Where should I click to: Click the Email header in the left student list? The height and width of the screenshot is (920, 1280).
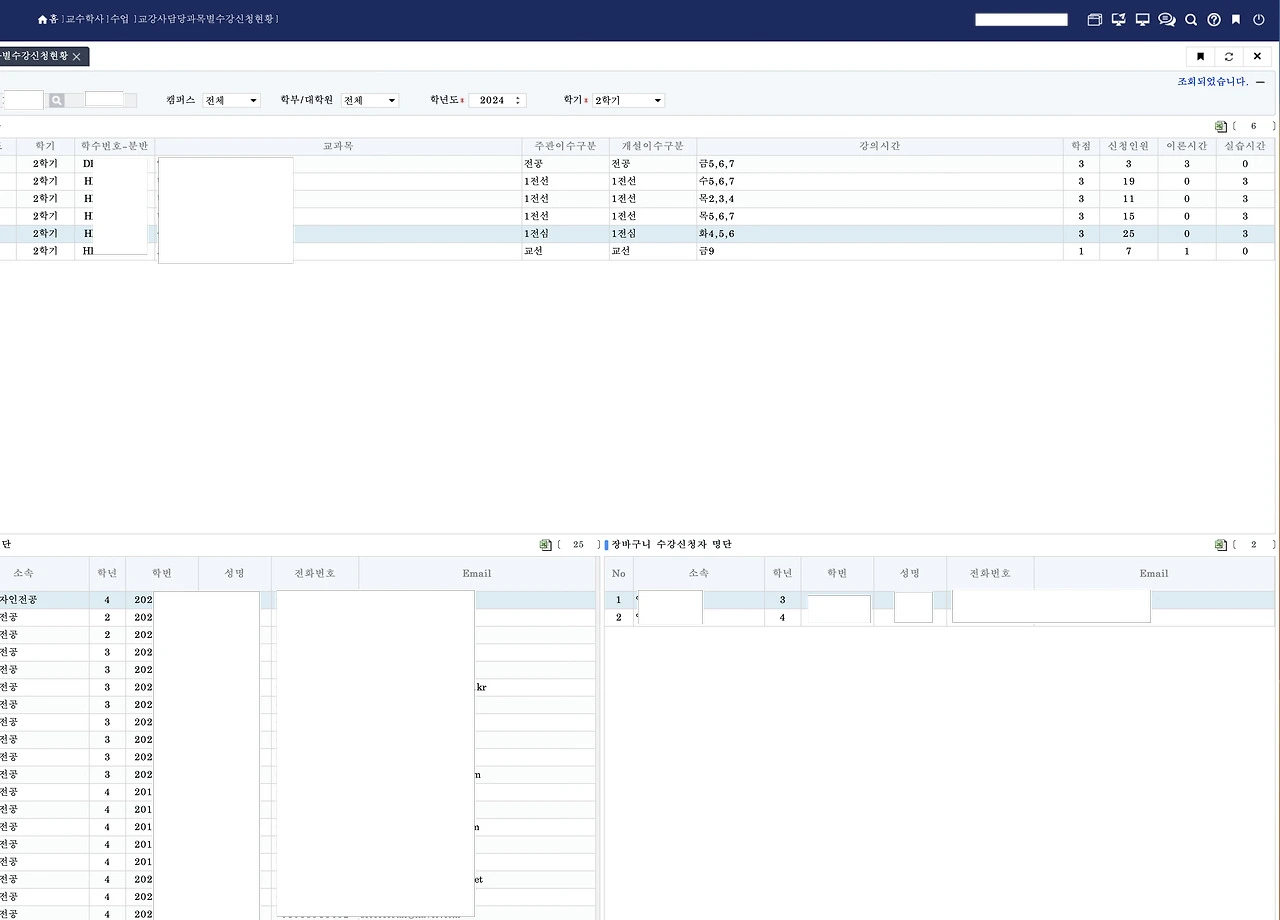click(477, 574)
